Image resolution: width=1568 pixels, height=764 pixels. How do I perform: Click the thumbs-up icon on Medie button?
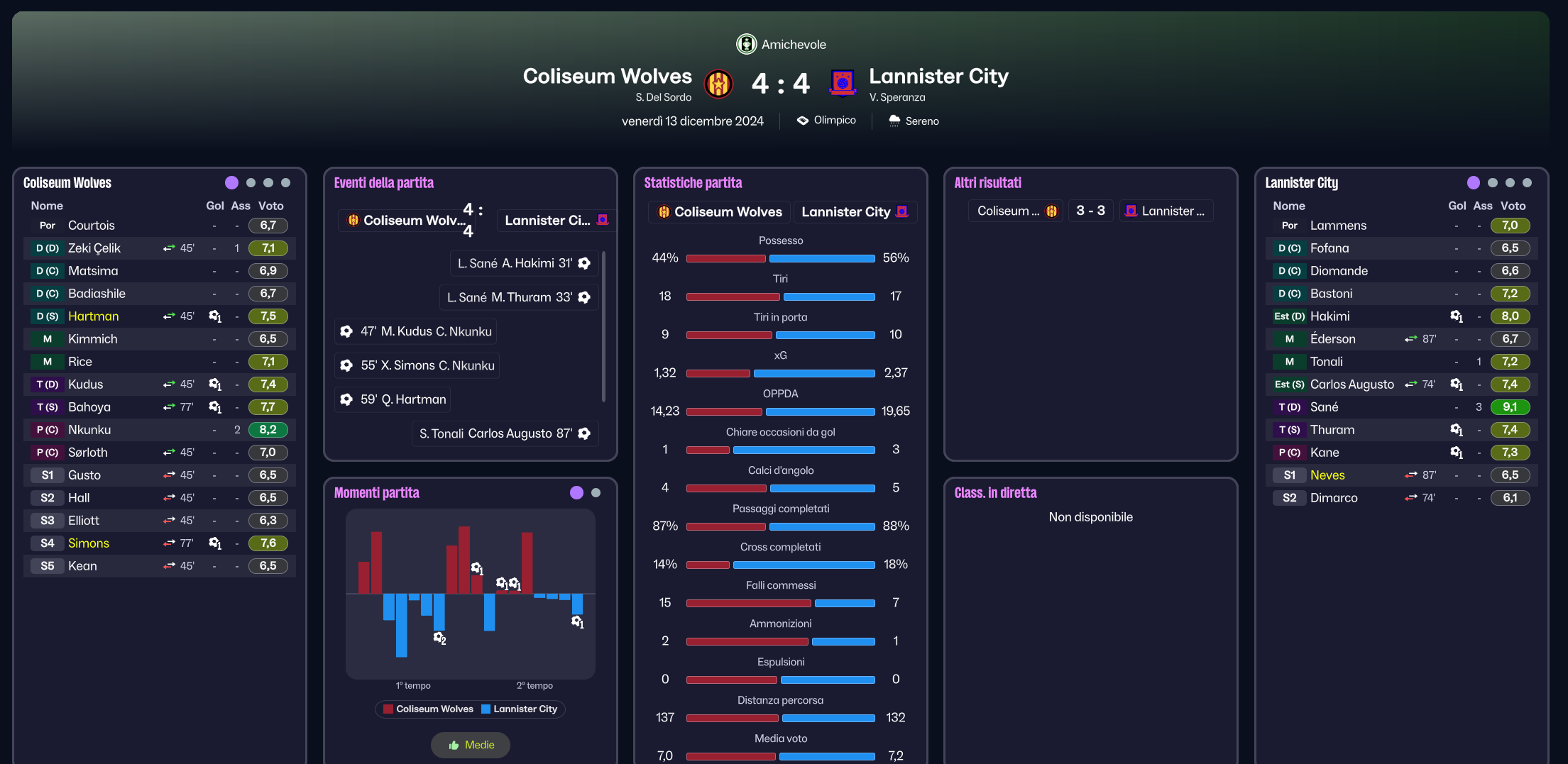pos(454,745)
